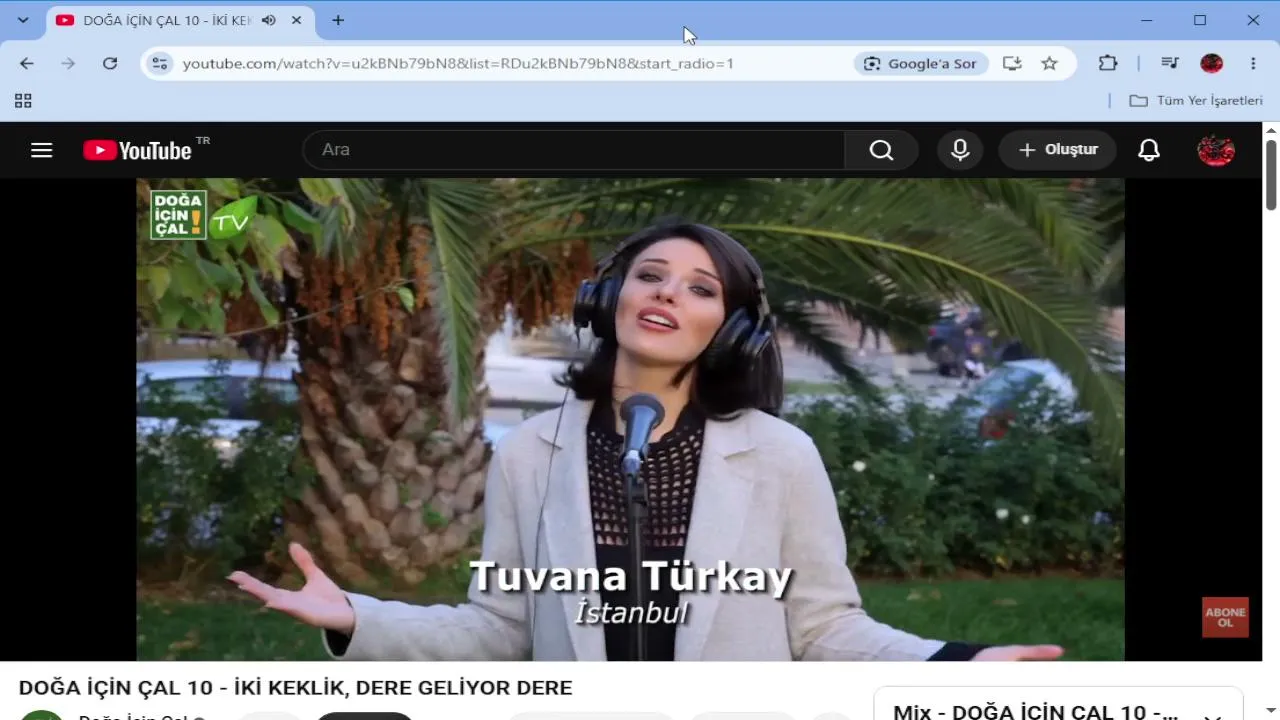
Task: Open the media controls music icon
Action: coord(1169,63)
